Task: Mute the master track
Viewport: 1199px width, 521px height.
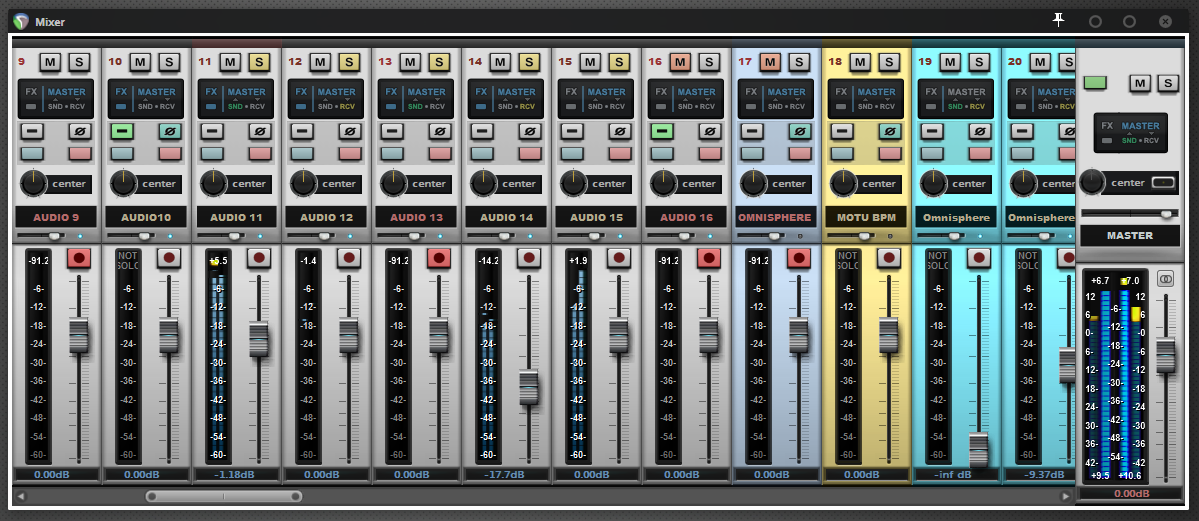Action: pyautogui.click(x=1140, y=83)
